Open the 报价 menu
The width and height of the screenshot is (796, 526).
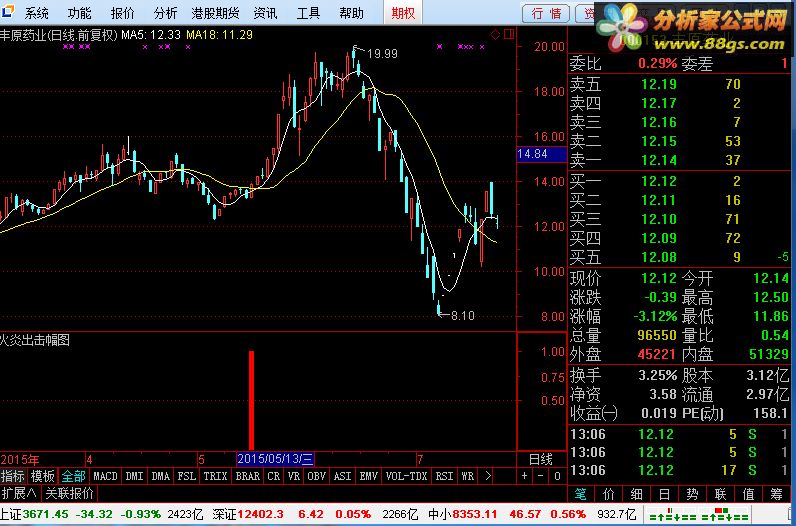122,13
